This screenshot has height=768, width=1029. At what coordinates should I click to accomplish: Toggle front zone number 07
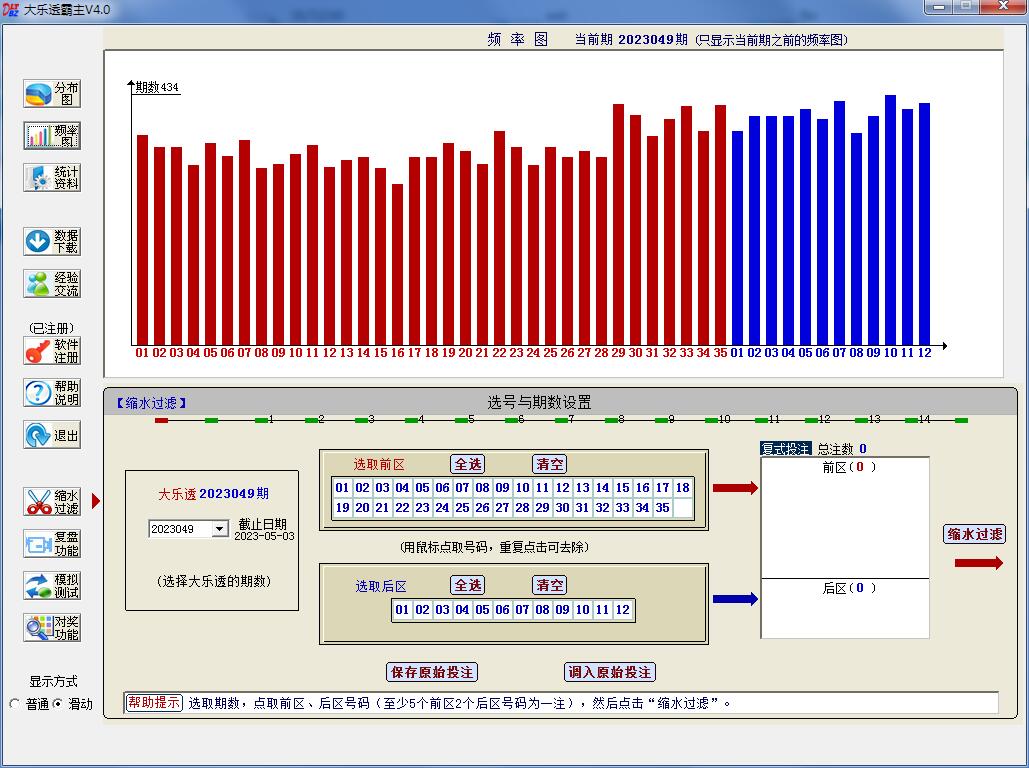(x=462, y=488)
